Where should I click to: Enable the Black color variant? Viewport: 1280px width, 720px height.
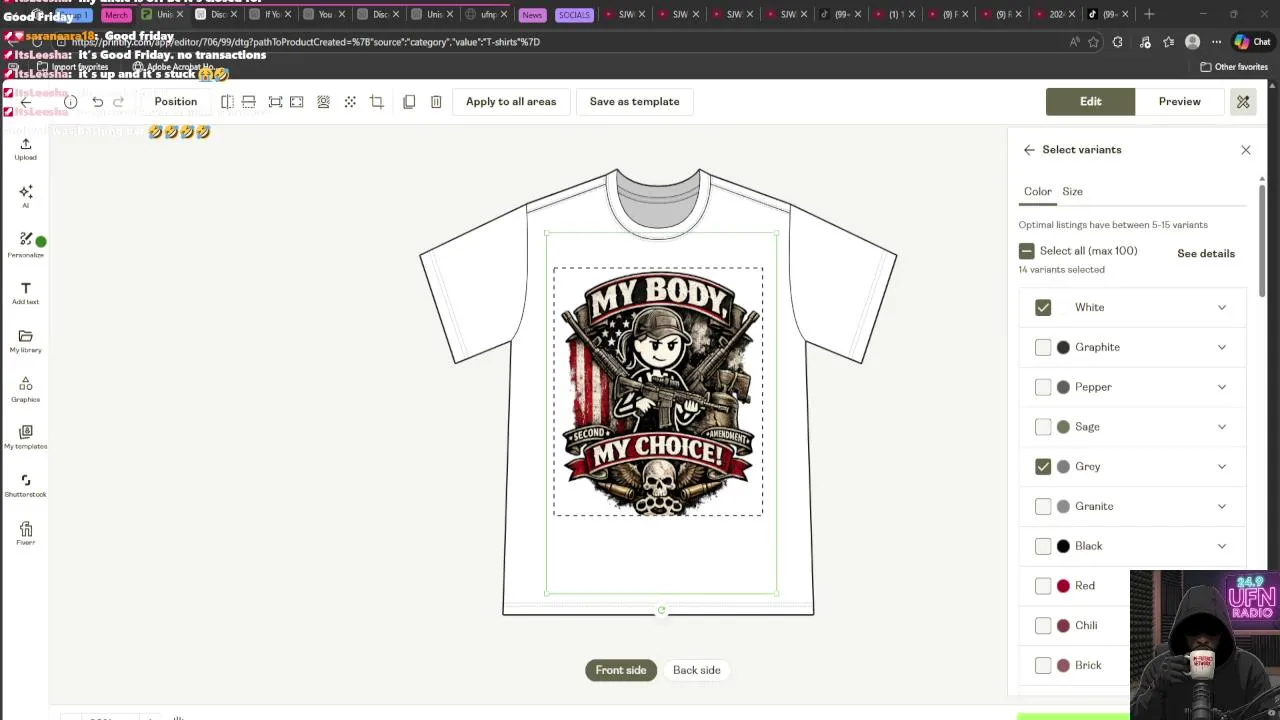tap(1043, 546)
